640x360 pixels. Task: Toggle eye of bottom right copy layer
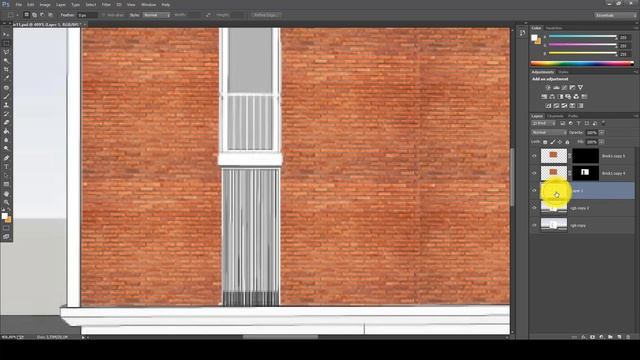point(534,225)
